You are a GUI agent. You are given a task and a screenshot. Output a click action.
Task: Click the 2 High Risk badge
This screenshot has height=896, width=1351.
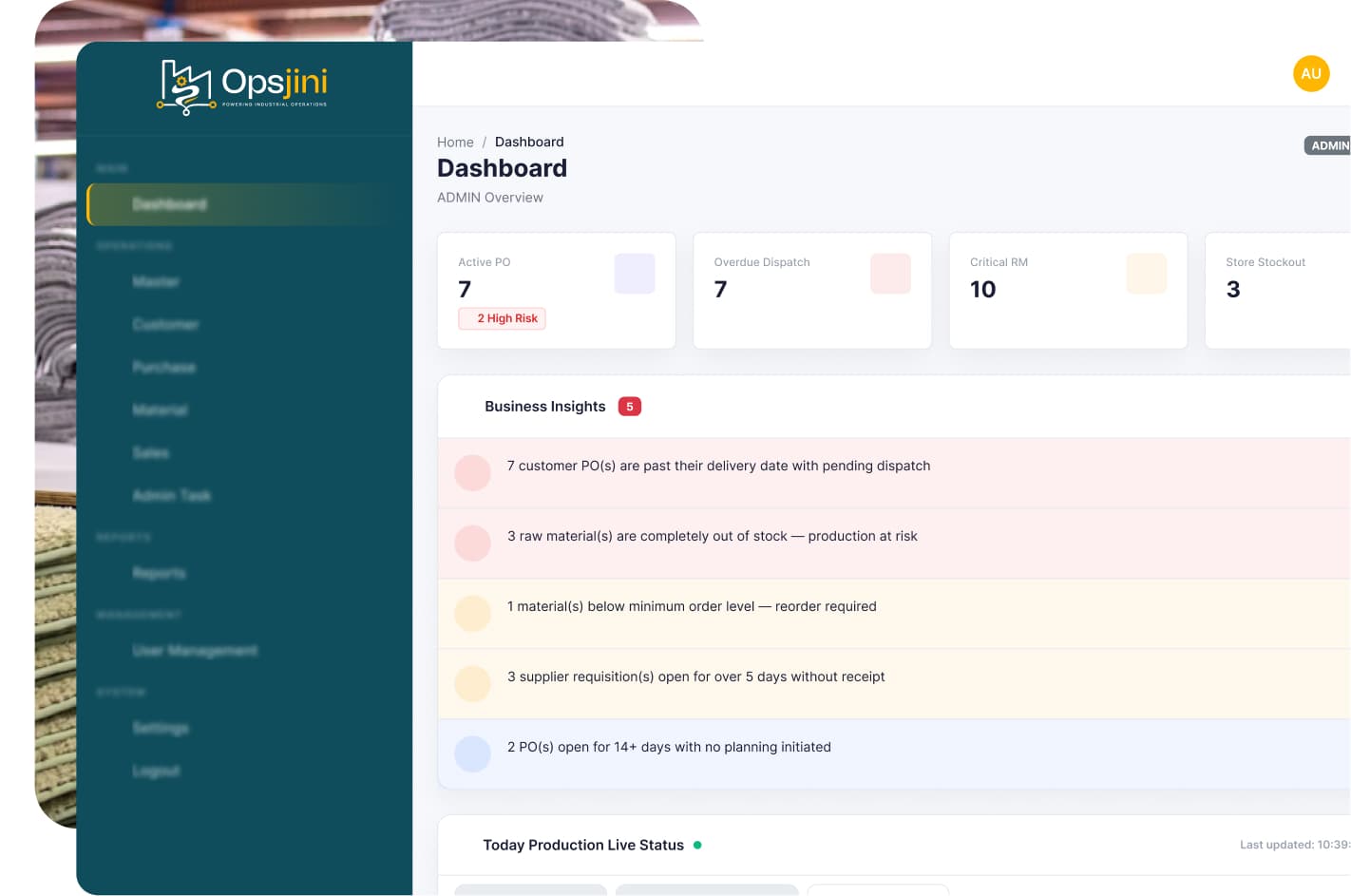pos(502,318)
